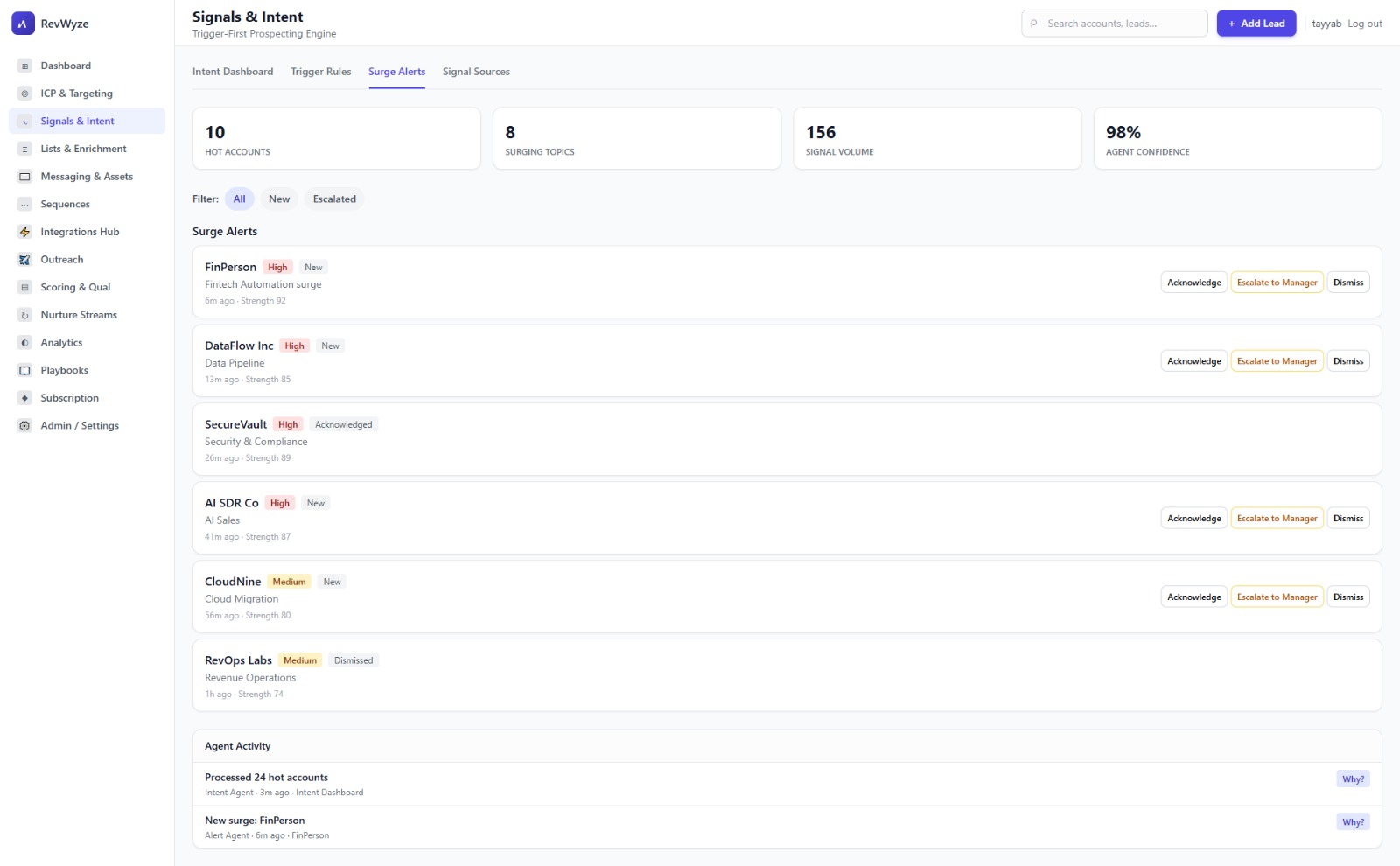
Task: Switch to the Trigger Rules tab
Action: click(320, 72)
